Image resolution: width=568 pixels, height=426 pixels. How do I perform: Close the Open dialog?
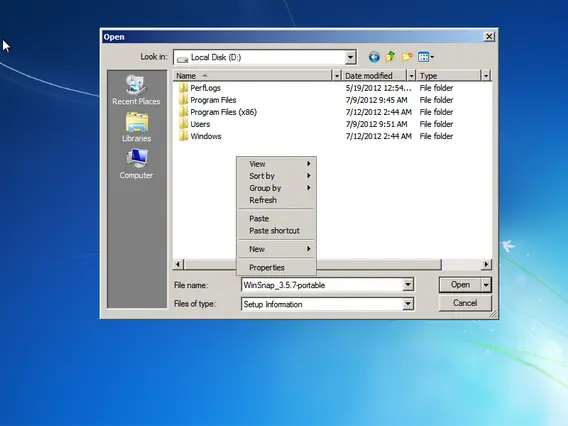(489, 37)
